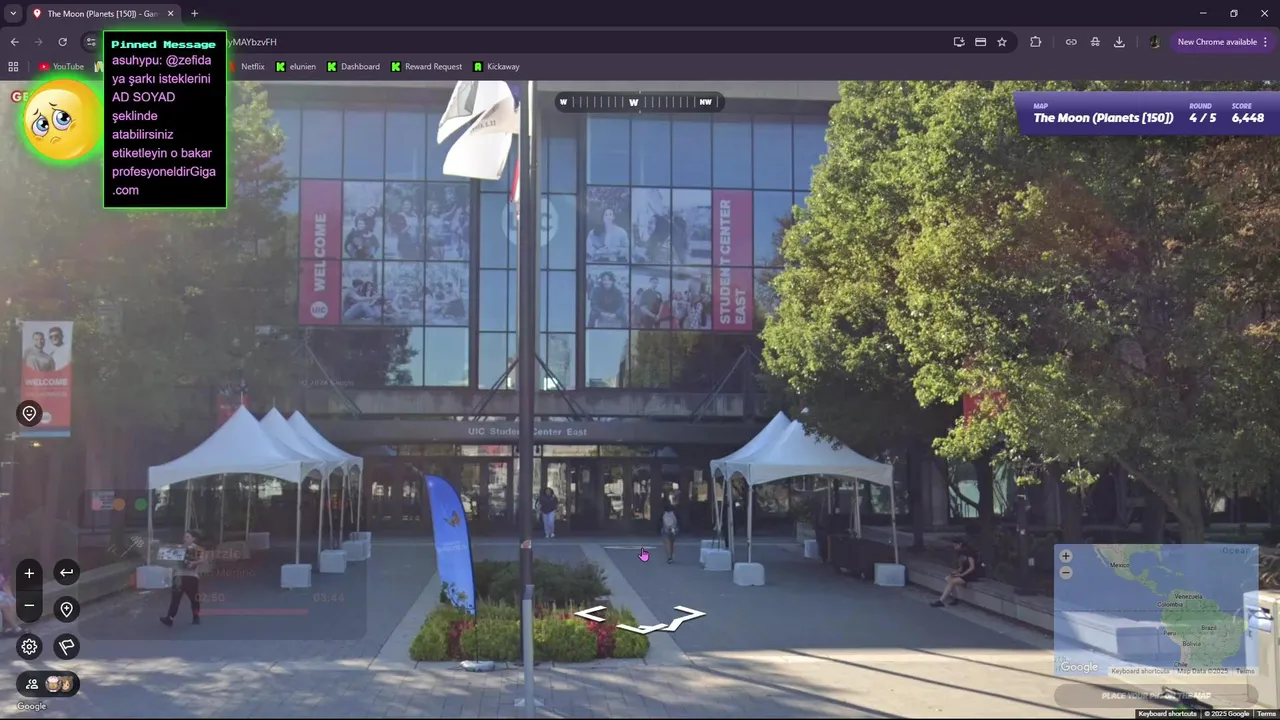Open the game settings gear

point(29,647)
